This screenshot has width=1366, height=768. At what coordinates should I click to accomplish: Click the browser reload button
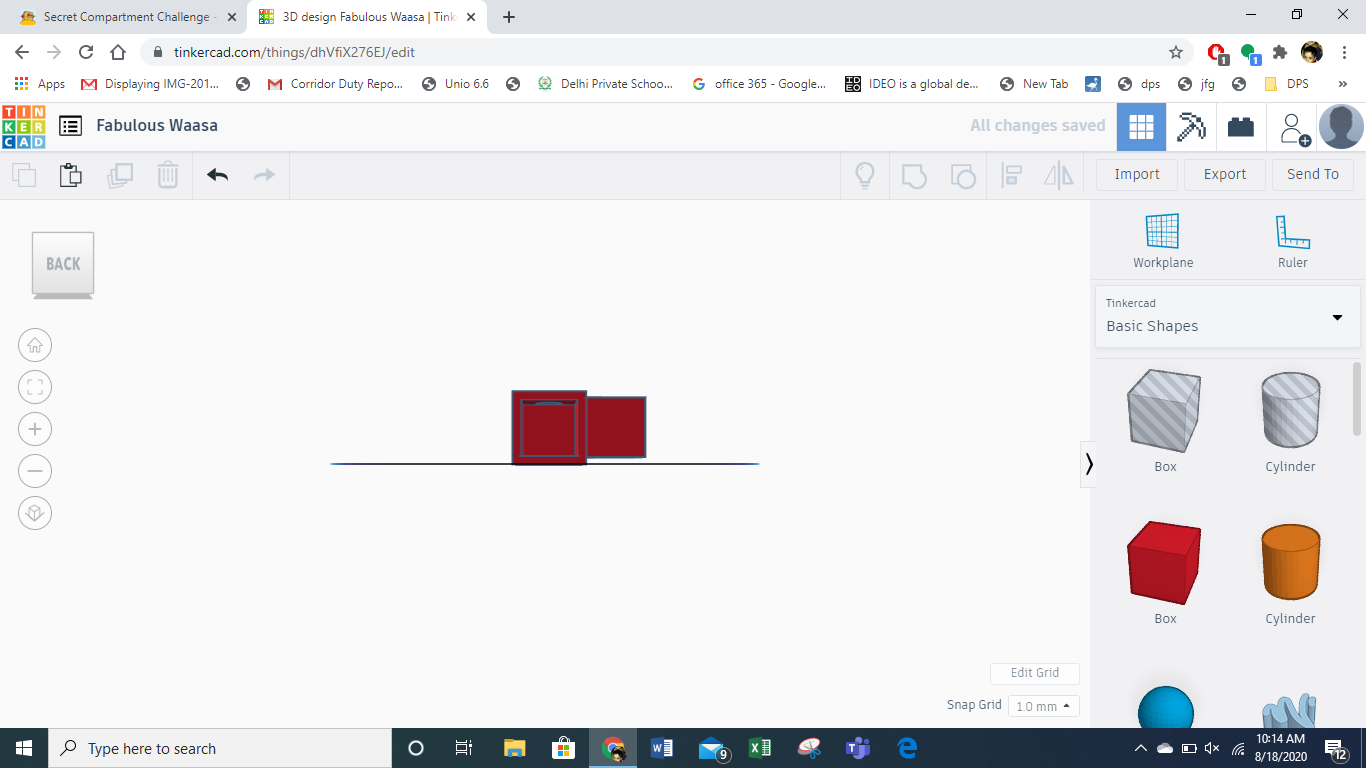pyautogui.click(x=86, y=52)
